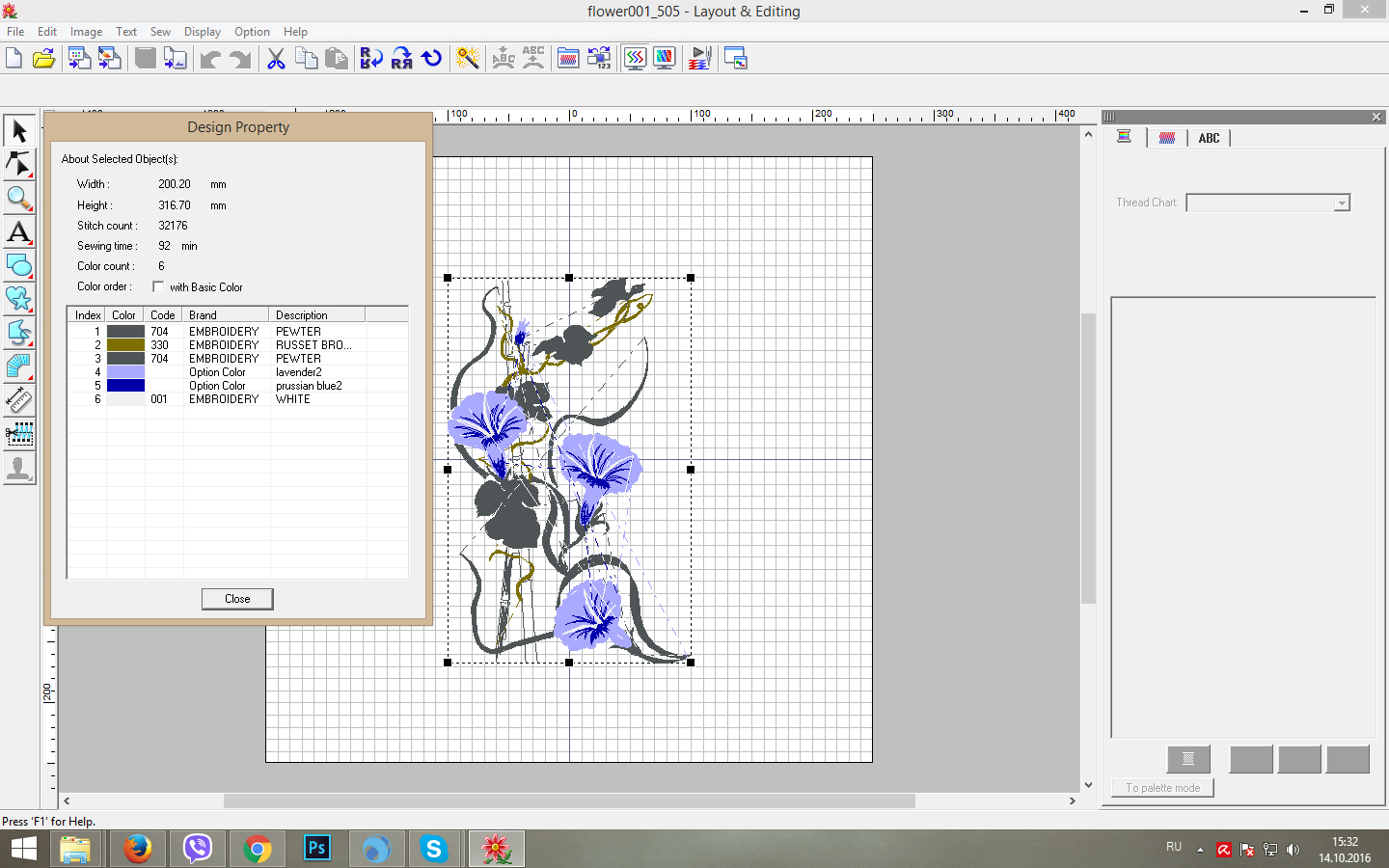Click the horizontal scrollbar right arrow
The width and height of the screenshot is (1389, 868).
[1072, 800]
